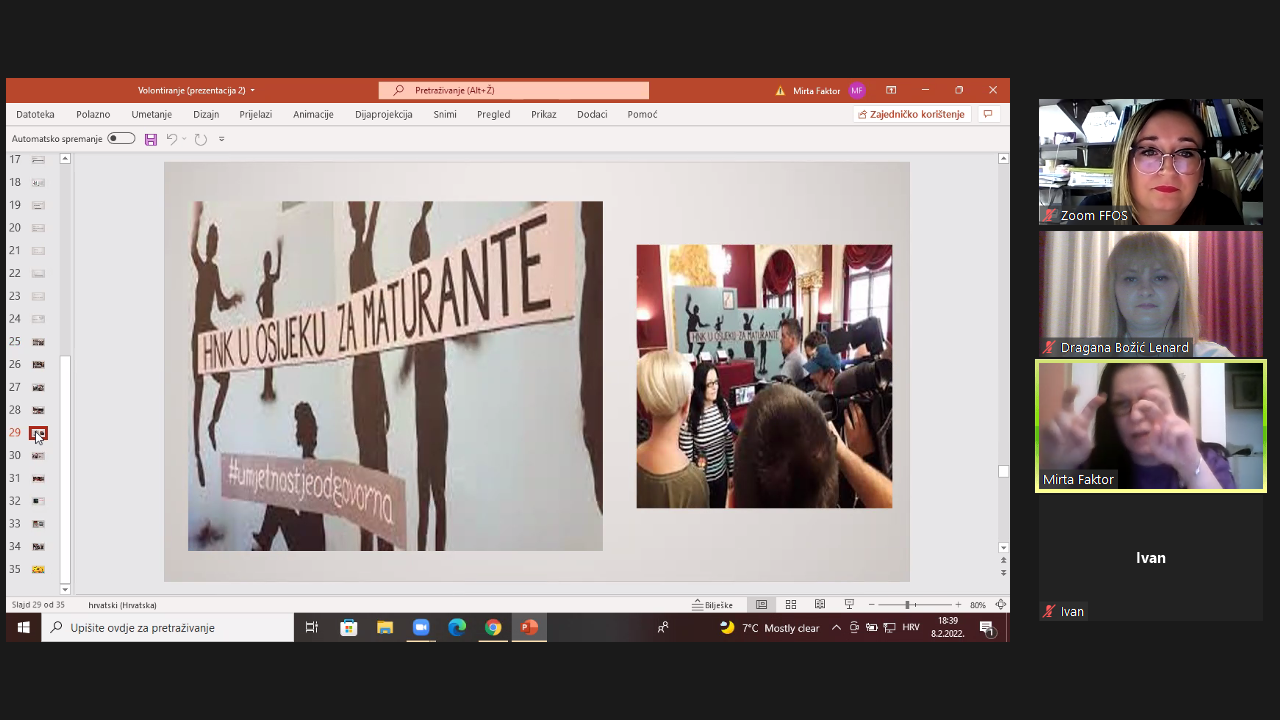Go to previous slide using double-arrow up
Screen dimensions: 1280x720
(x=1004, y=561)
